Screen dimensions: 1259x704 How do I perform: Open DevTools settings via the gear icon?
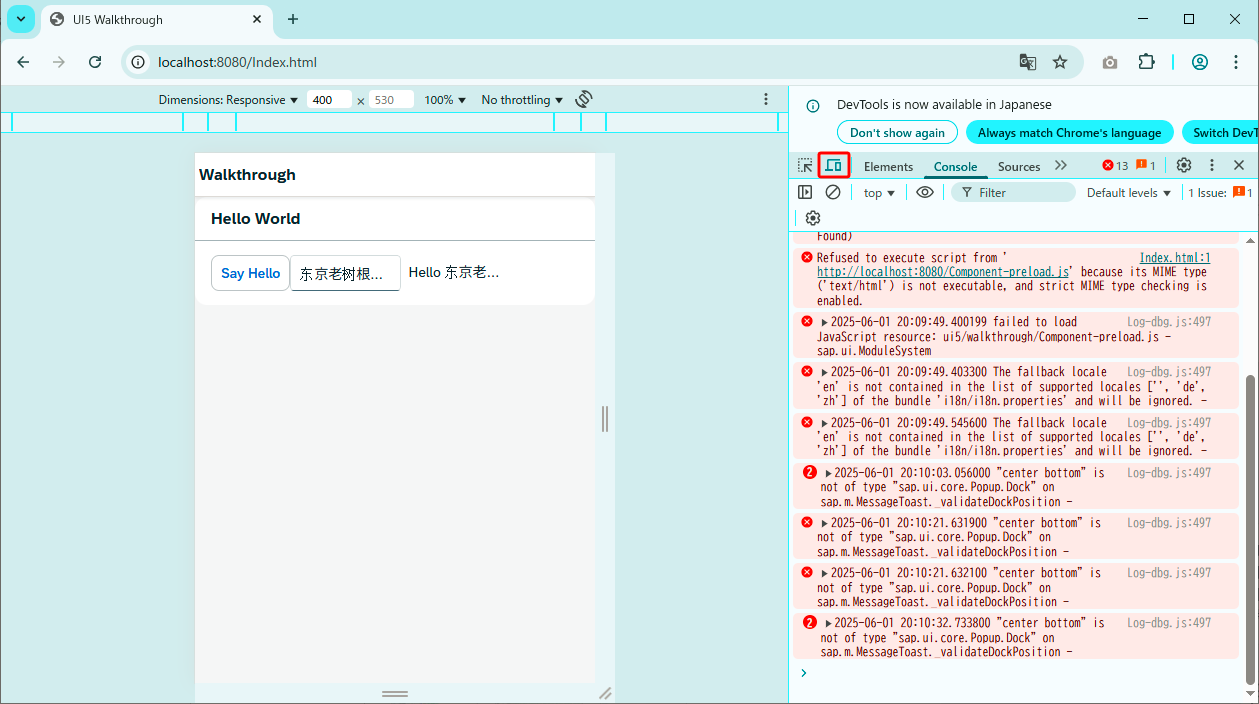(1184, 165)
